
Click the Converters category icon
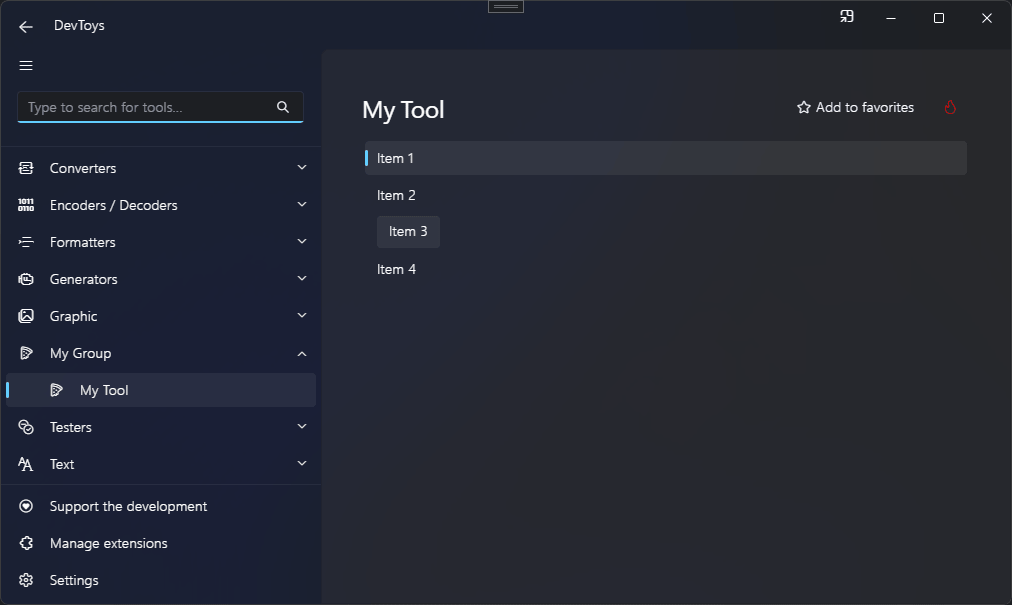(x=26, y=168)
